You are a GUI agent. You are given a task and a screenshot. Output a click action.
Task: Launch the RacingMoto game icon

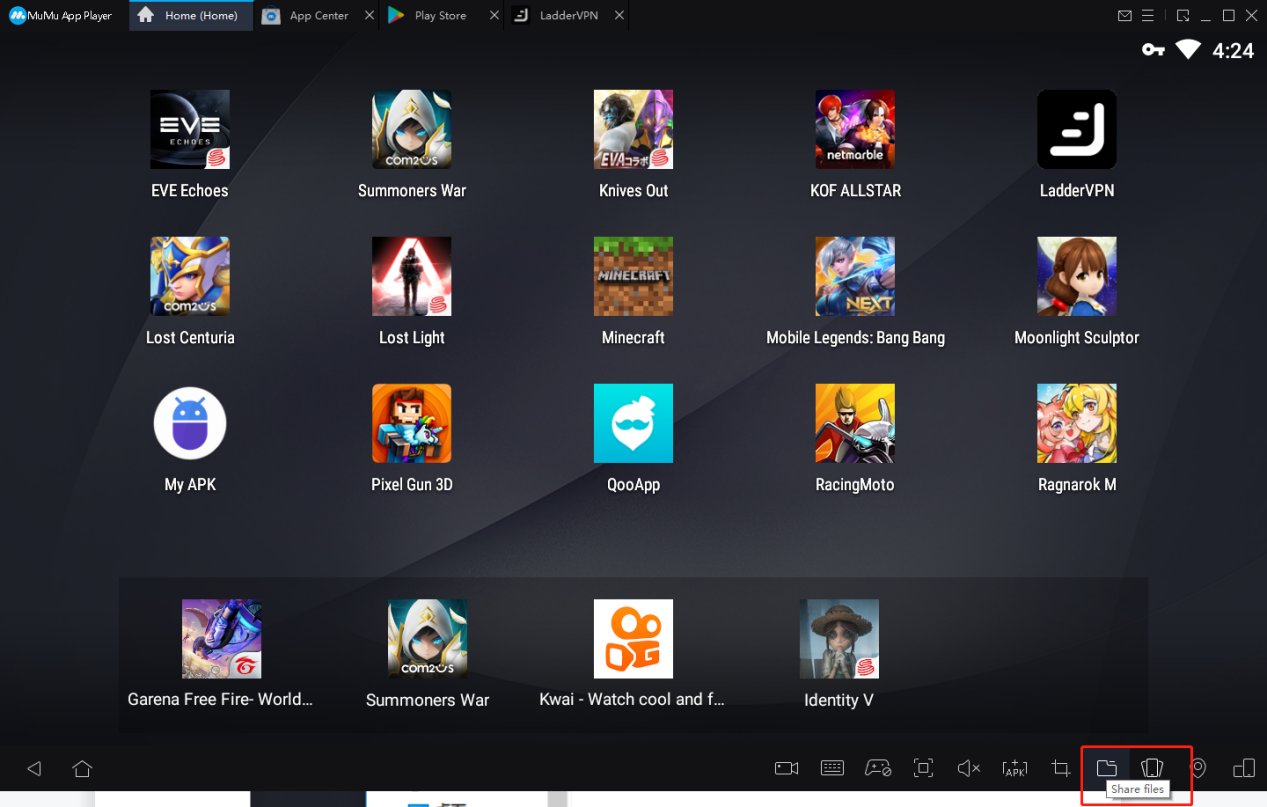[855, 423]
